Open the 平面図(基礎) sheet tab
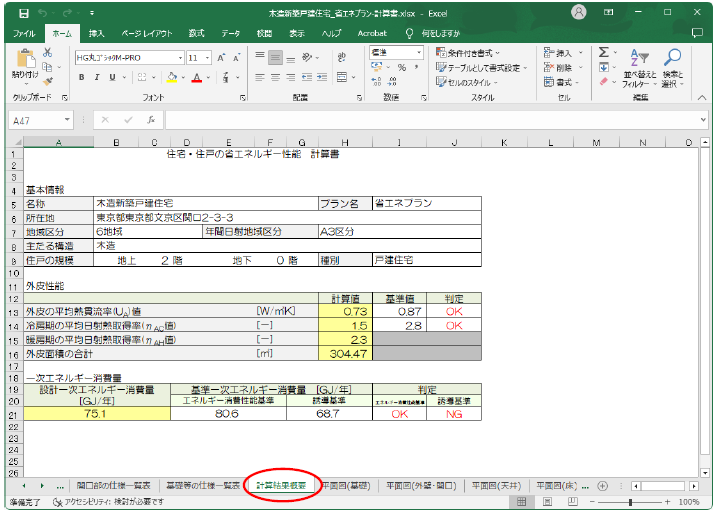 [x=347, y=485]
